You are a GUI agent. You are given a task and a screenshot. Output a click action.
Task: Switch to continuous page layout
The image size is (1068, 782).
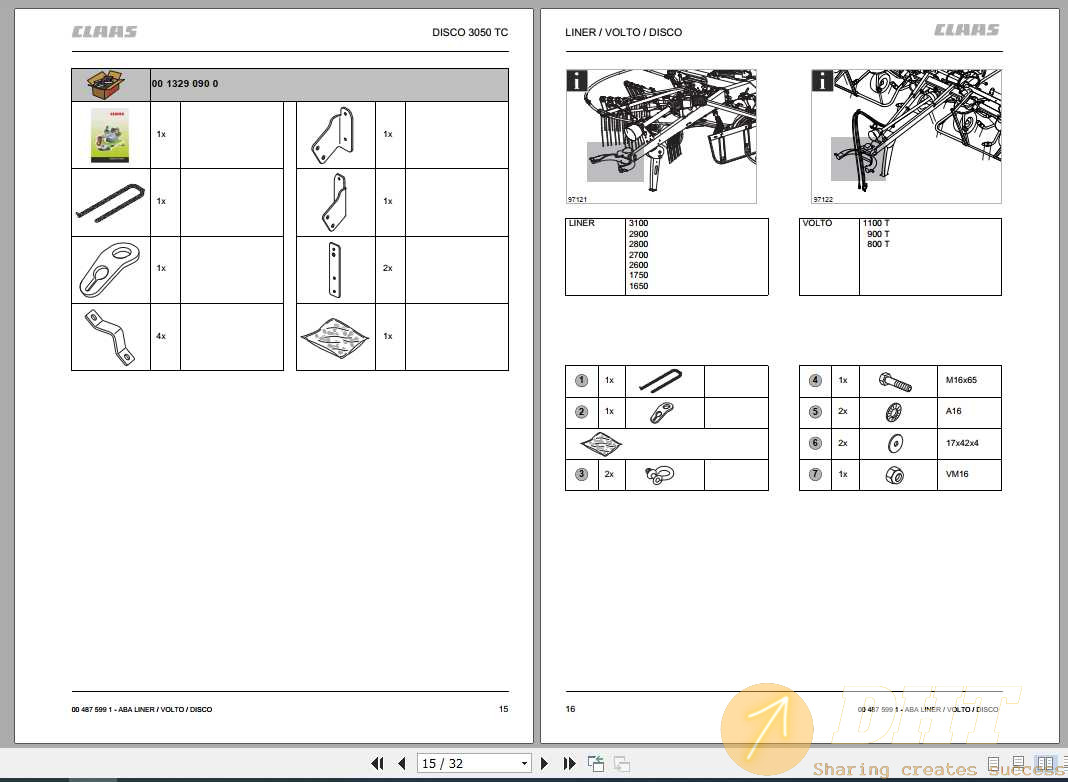[1018, 764]
